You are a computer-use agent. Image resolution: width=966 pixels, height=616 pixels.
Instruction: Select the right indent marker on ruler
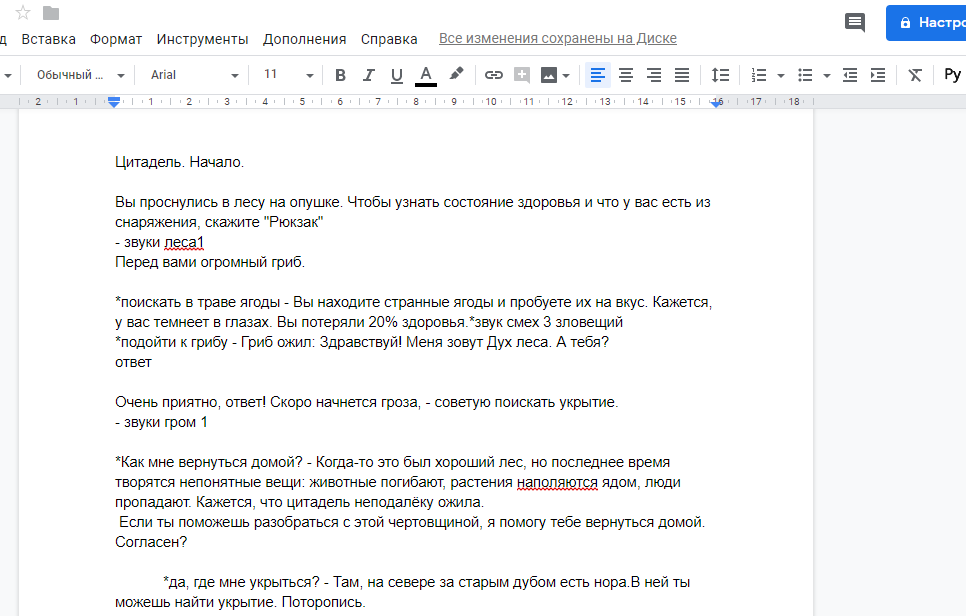click(716, 103)
